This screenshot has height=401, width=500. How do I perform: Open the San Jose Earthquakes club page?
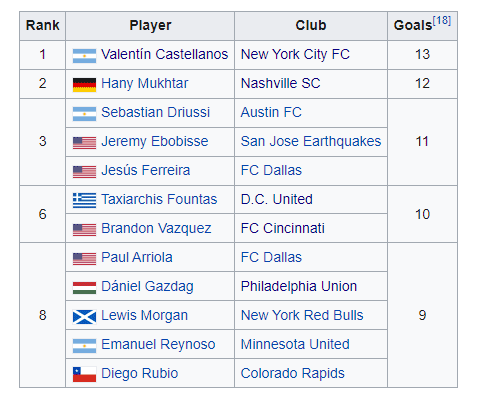click(x=311, y=141)
